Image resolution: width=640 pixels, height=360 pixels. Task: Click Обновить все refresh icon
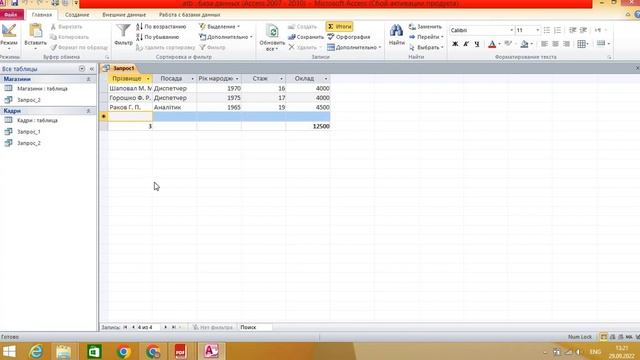(x=272, y=32)
